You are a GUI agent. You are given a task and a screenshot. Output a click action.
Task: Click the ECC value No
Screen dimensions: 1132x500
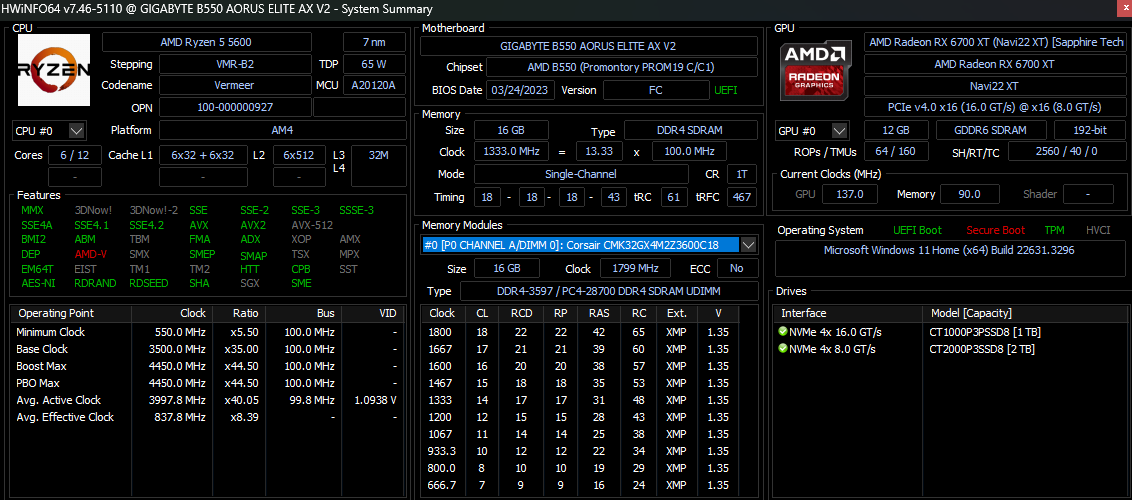[736, 268]
